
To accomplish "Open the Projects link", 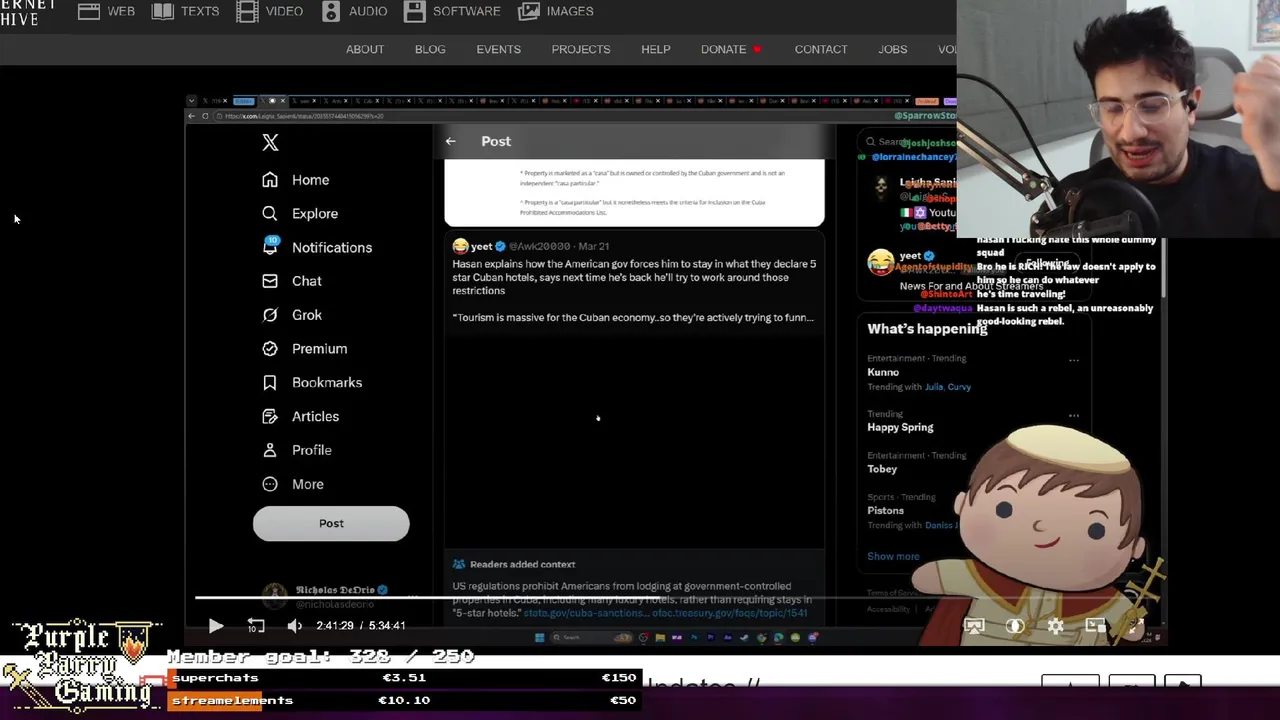I will click(x=581, y=49).
